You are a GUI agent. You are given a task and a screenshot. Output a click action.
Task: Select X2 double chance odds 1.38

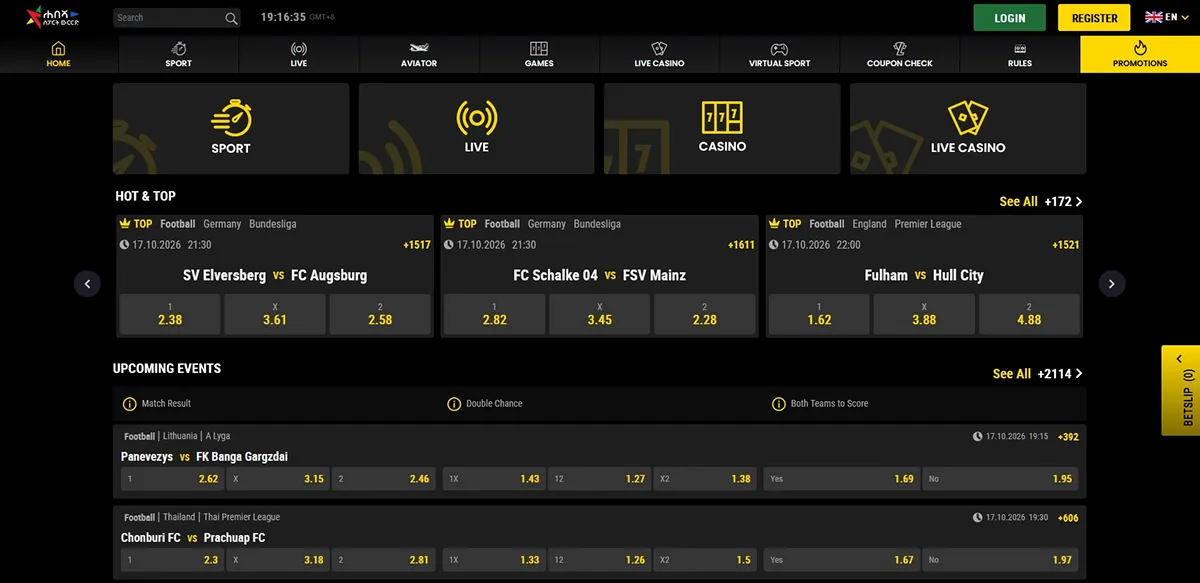[706, 479]
